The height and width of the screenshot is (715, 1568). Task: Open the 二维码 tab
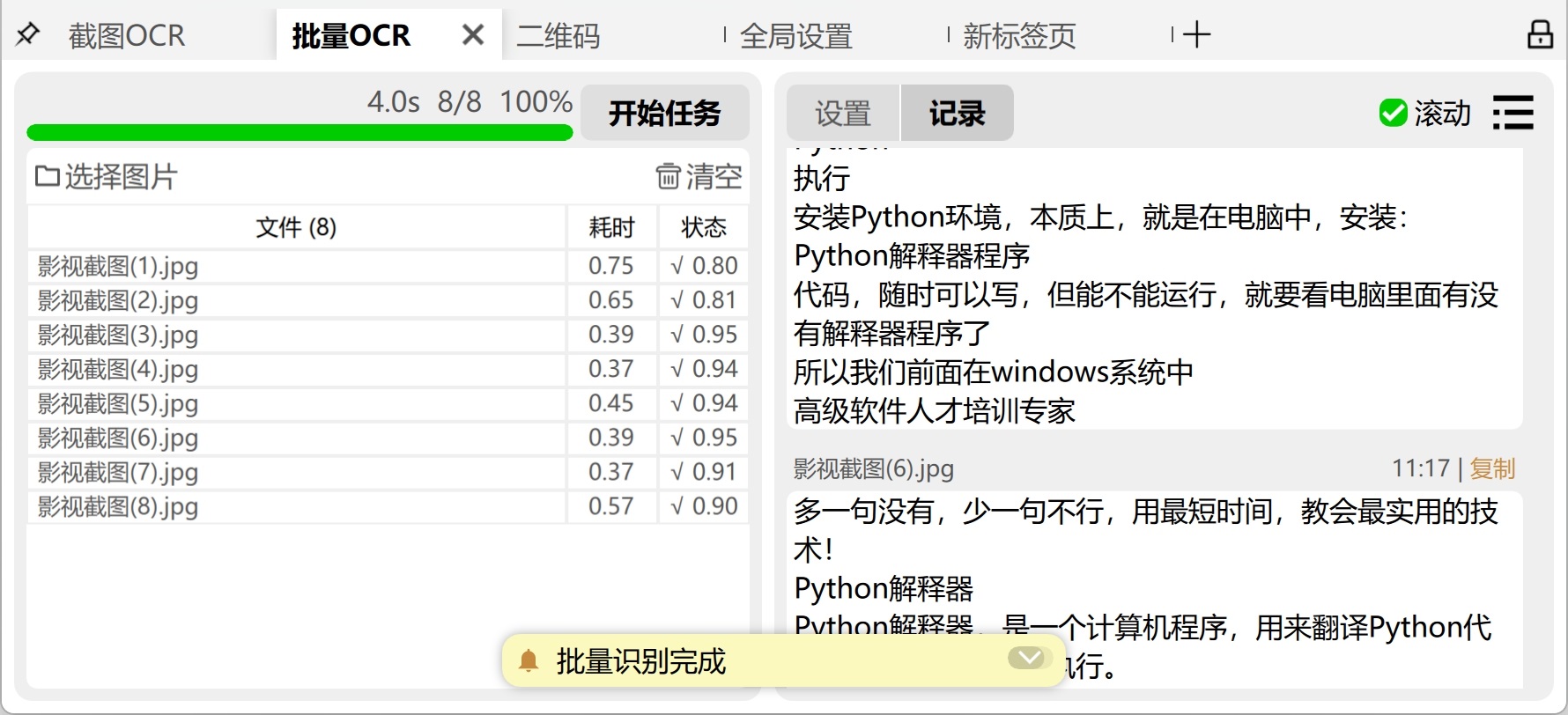(x=558, y=36)
